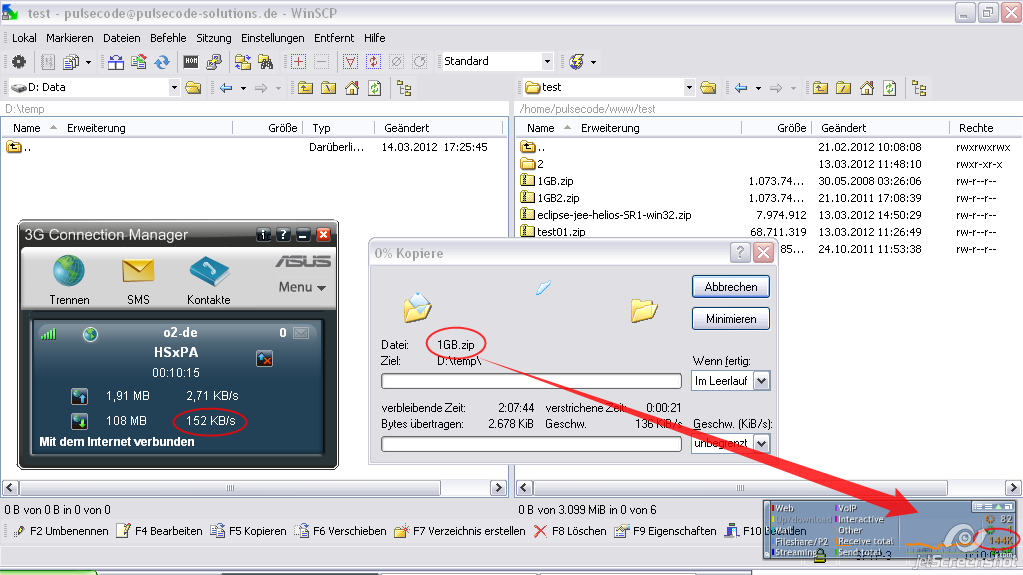
Task: Go to remote root directory icon
Action: point(843,87)
